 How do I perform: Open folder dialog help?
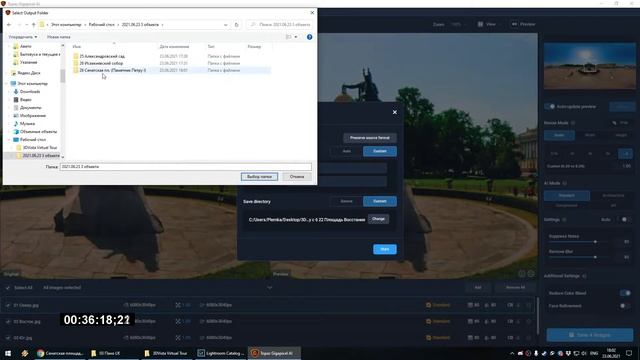coord(309,37)
